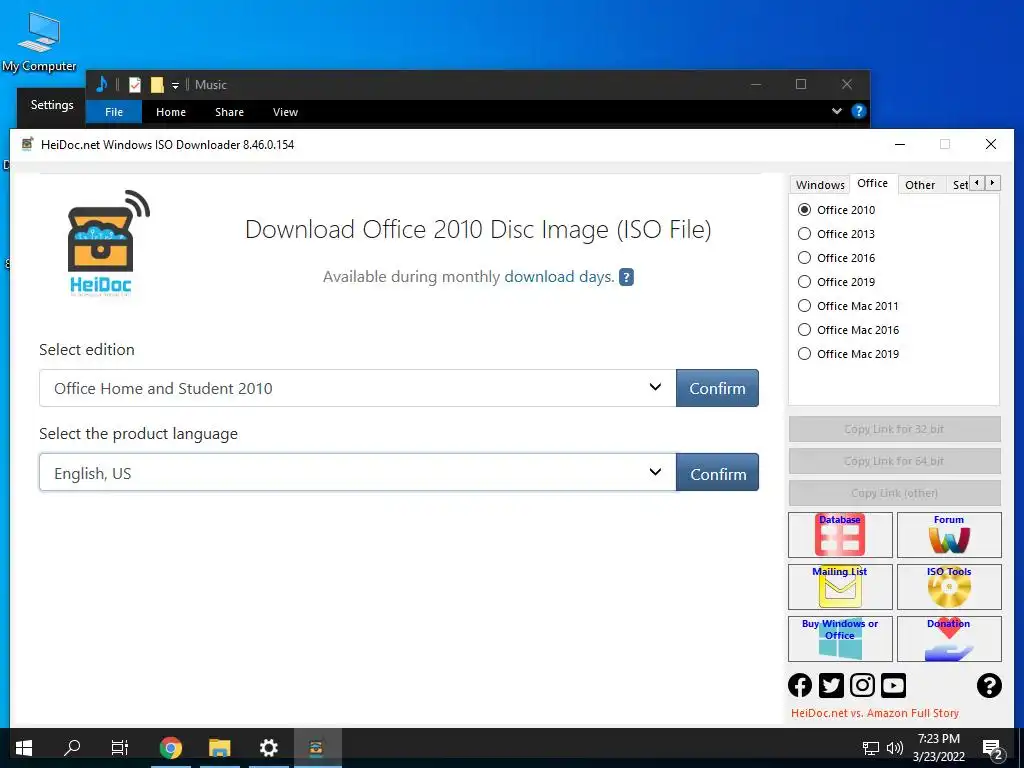The width and height of the screenshot is (1024, 768).
Task: Open Share tab in Music window
Action: 229,112
